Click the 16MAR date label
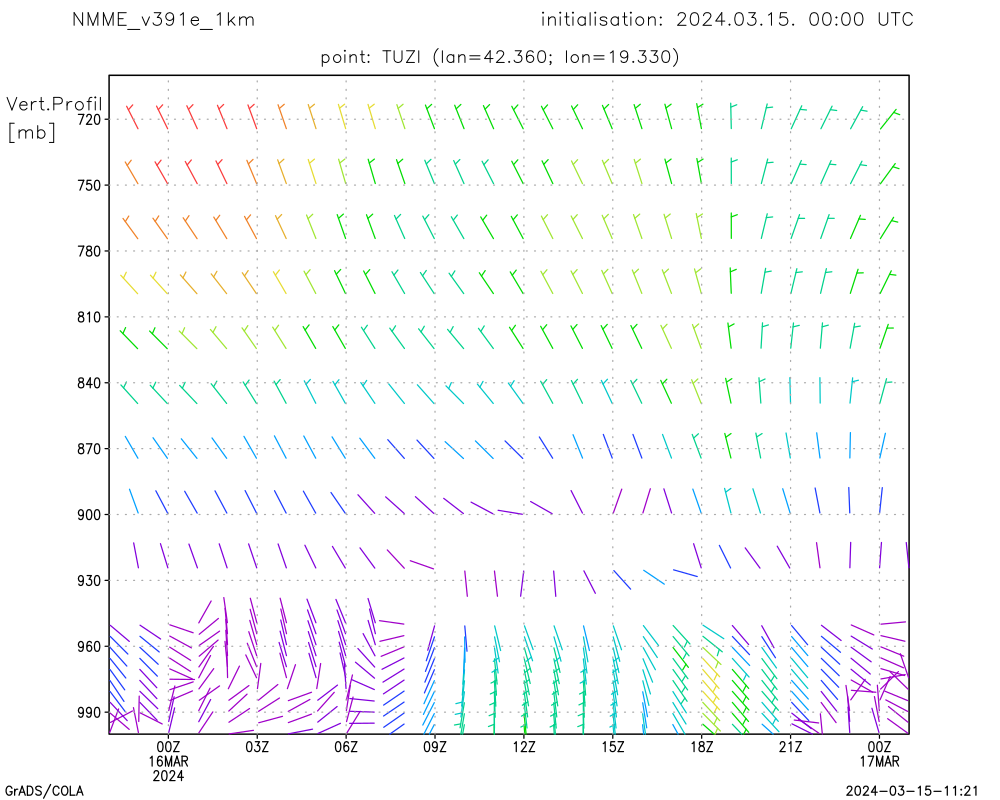This screenshot has height=800, width=1000. pos(168,762)
